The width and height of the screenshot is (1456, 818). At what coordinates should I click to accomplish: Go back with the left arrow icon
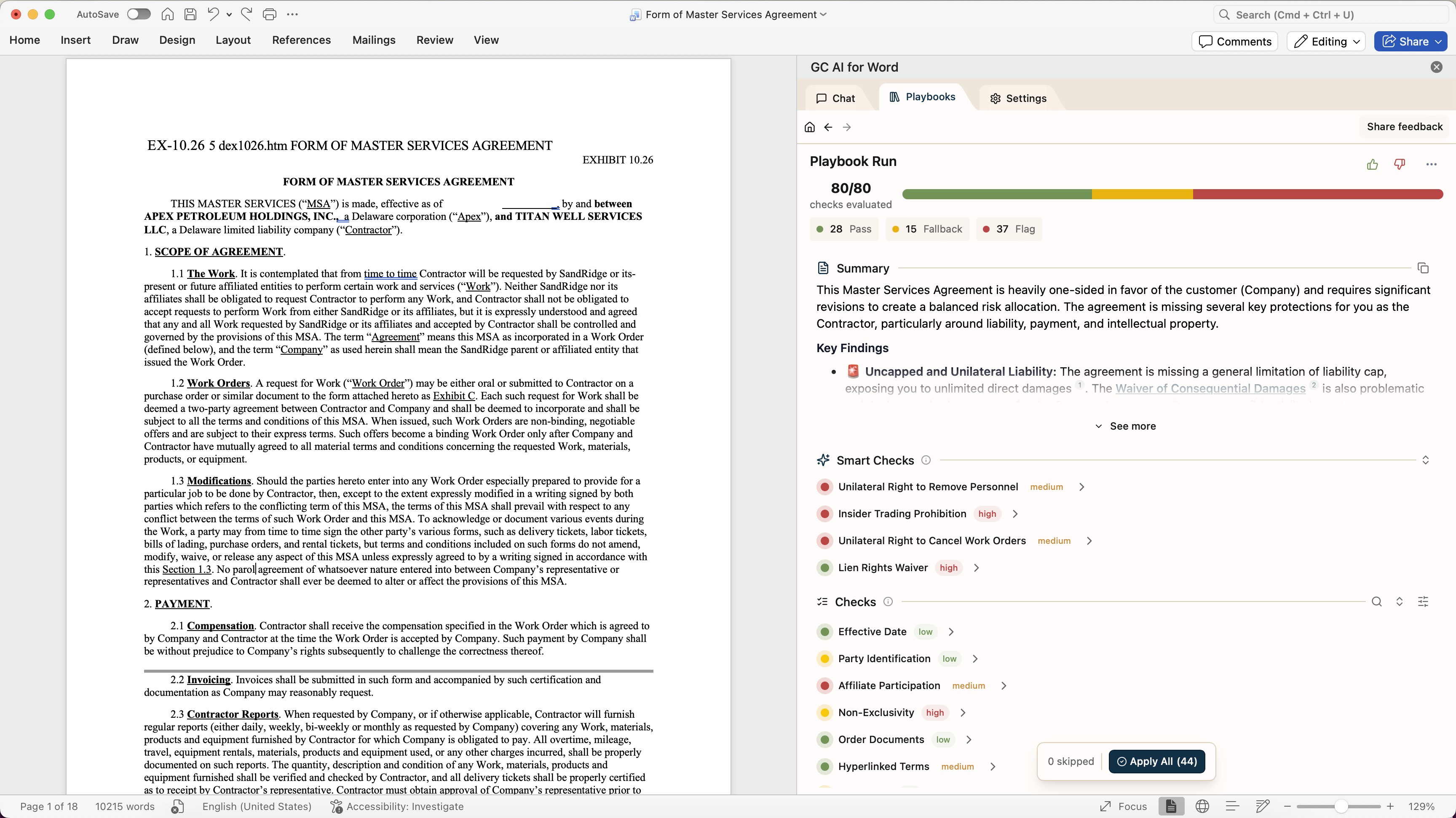pyautogui.click(x=828, y=127)
